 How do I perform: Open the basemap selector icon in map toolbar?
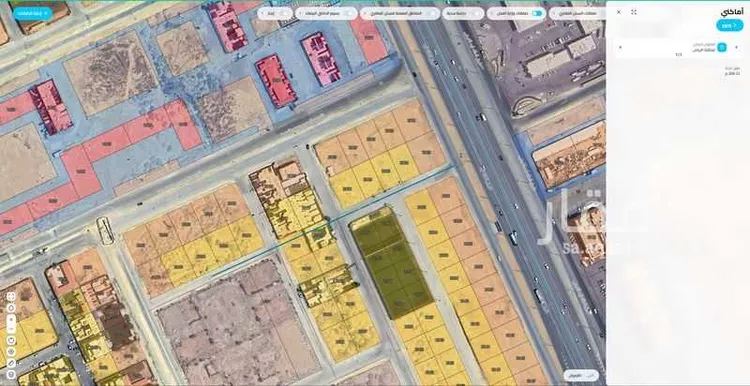[x=11, y=341]
